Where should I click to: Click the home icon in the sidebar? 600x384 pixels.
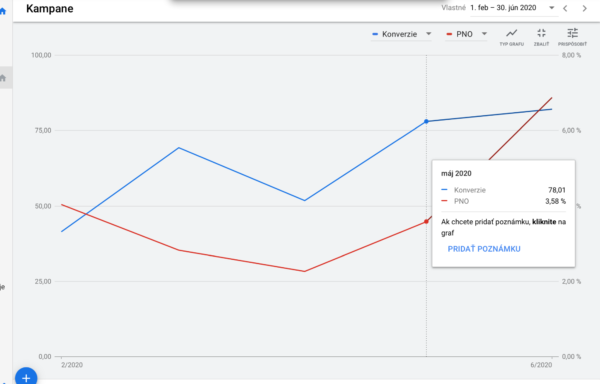click(x=3, y=11)
